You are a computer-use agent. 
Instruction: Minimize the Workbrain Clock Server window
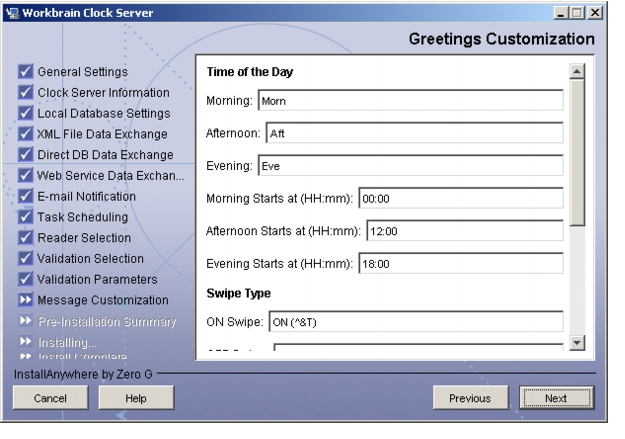coord(561,13)
